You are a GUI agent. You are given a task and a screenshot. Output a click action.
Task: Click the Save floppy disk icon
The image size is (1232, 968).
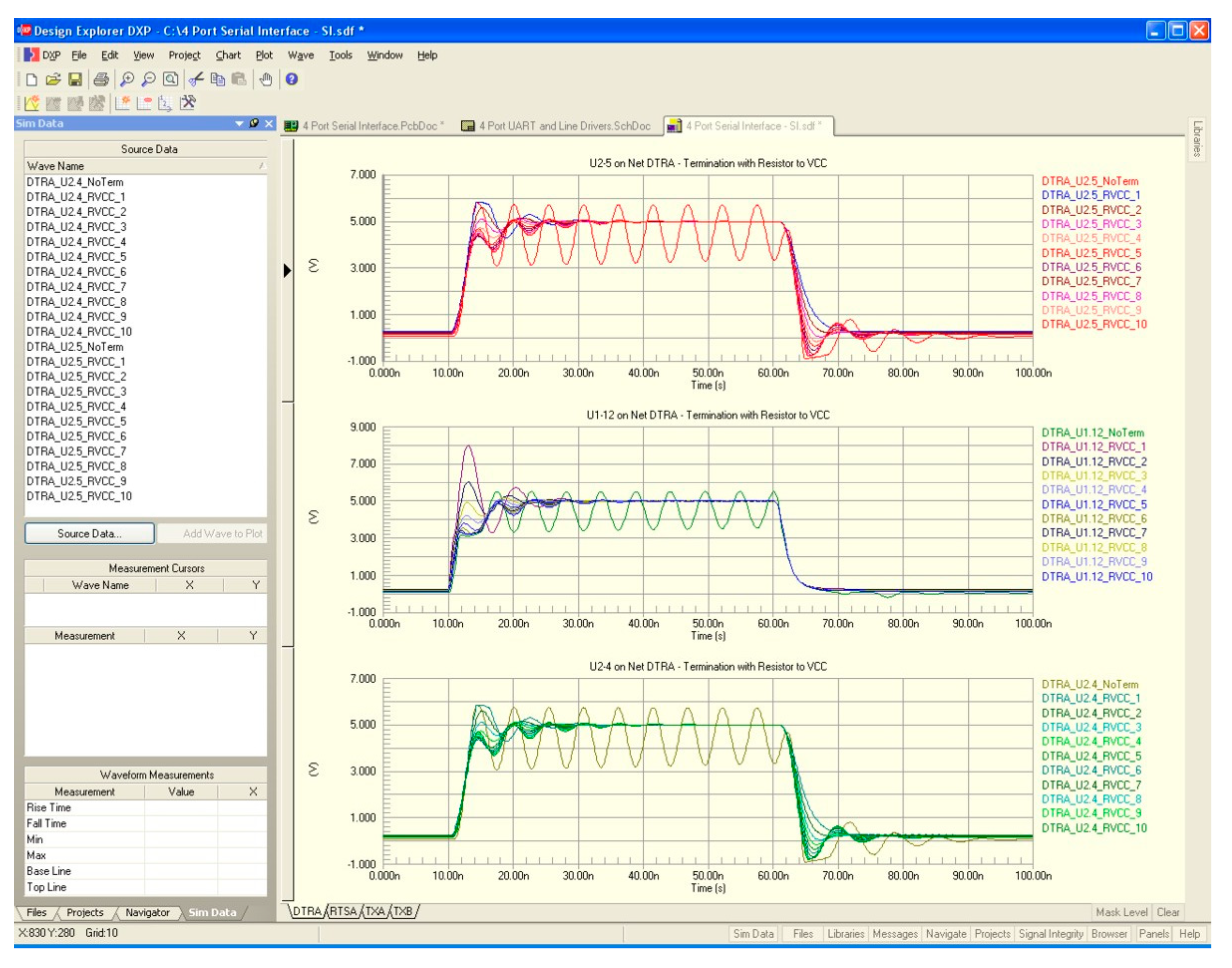point(76,79)
